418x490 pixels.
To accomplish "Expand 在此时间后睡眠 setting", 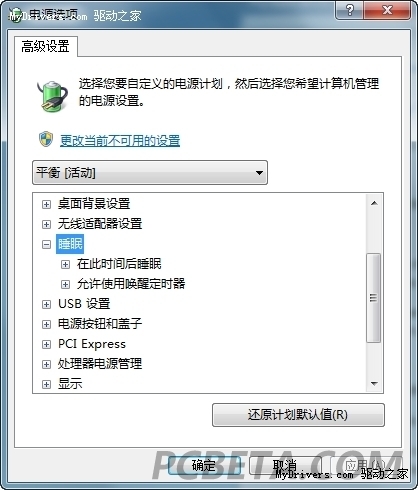I will click(65, 264).
